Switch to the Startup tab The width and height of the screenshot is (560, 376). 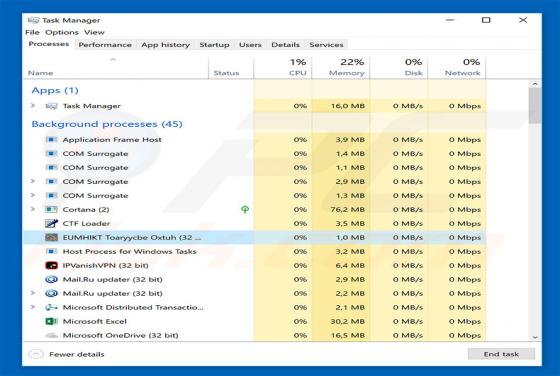click(214, 45)
